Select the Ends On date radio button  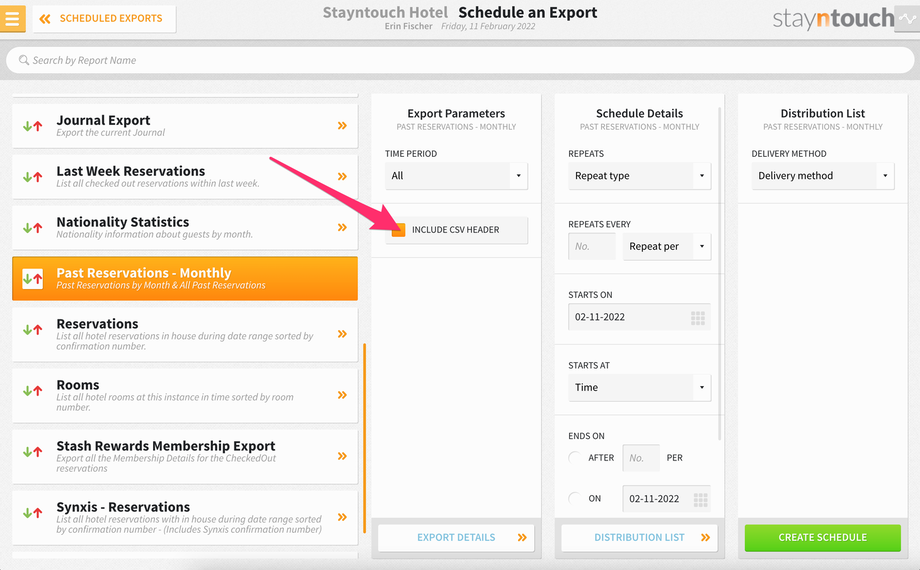click(575, 498)
